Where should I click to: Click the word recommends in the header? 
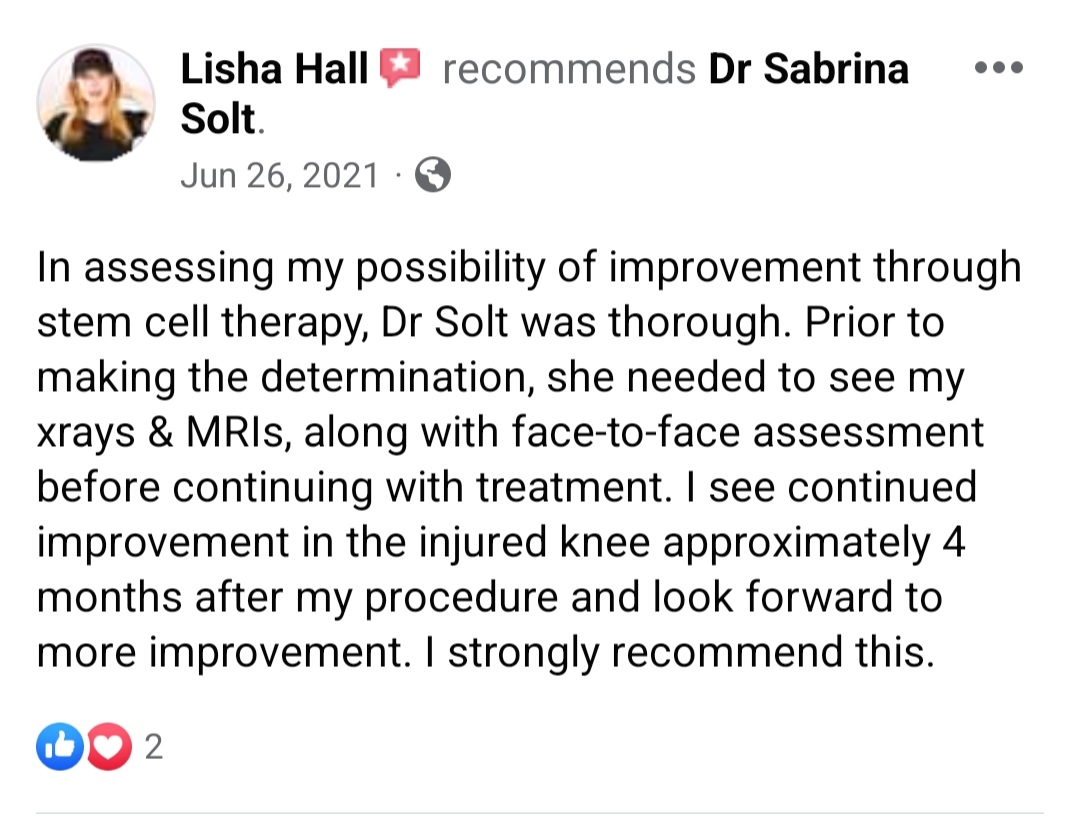(569, 70)
